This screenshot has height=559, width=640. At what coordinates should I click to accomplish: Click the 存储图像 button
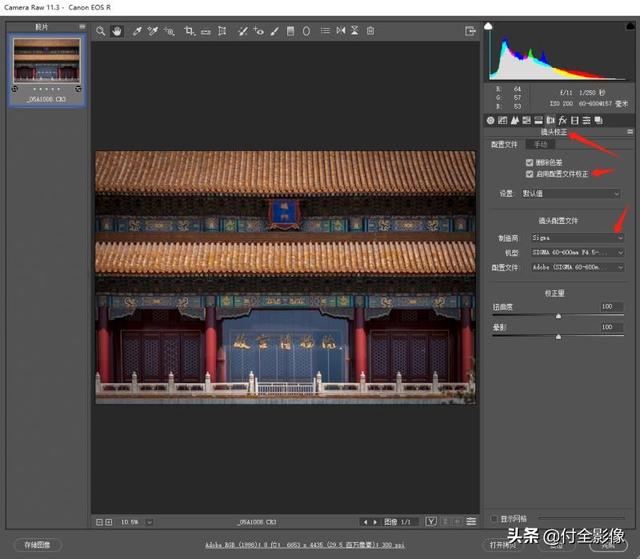click(x=36, y=545)
